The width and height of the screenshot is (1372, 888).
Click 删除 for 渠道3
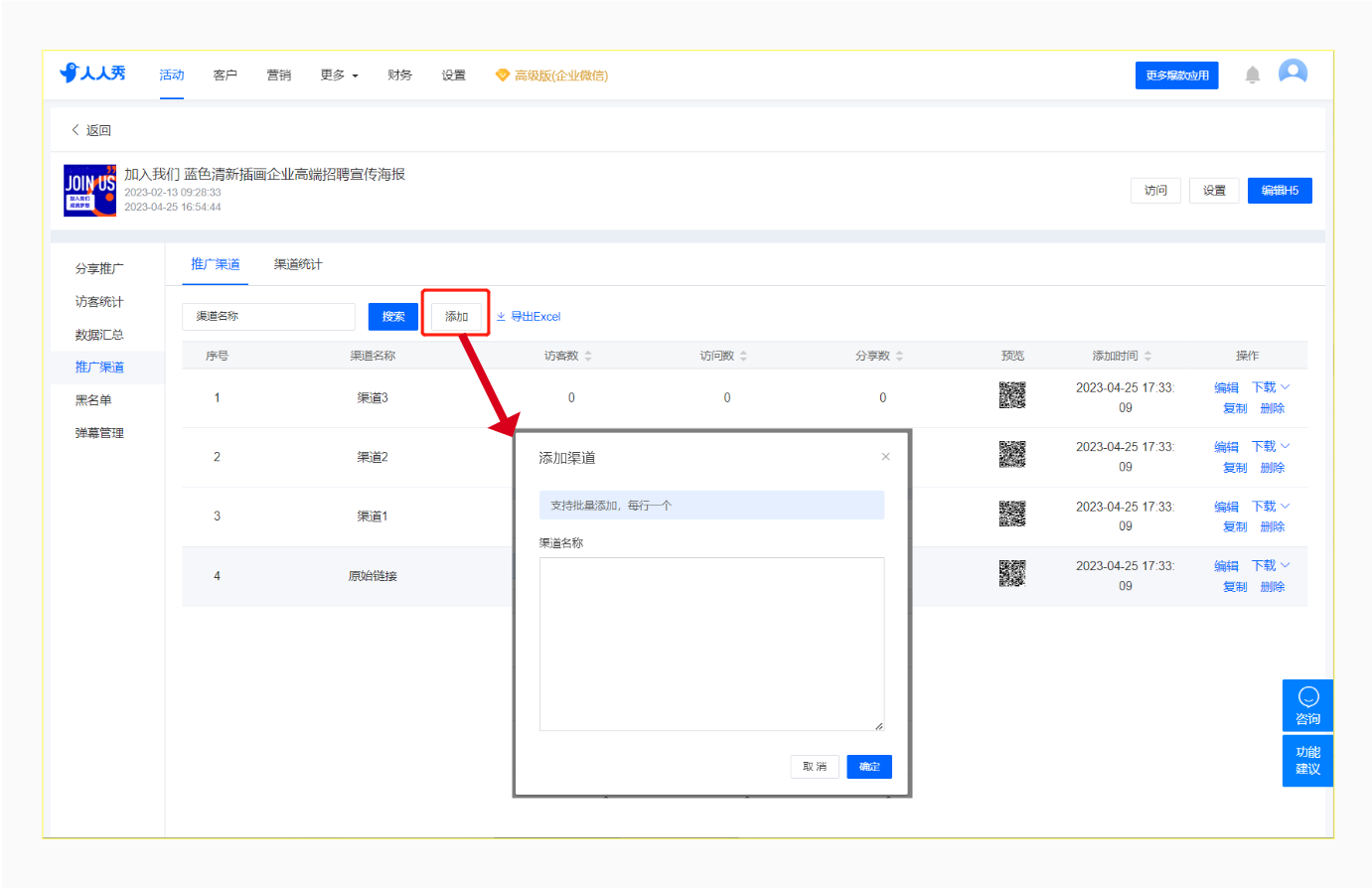point(1273,408)
